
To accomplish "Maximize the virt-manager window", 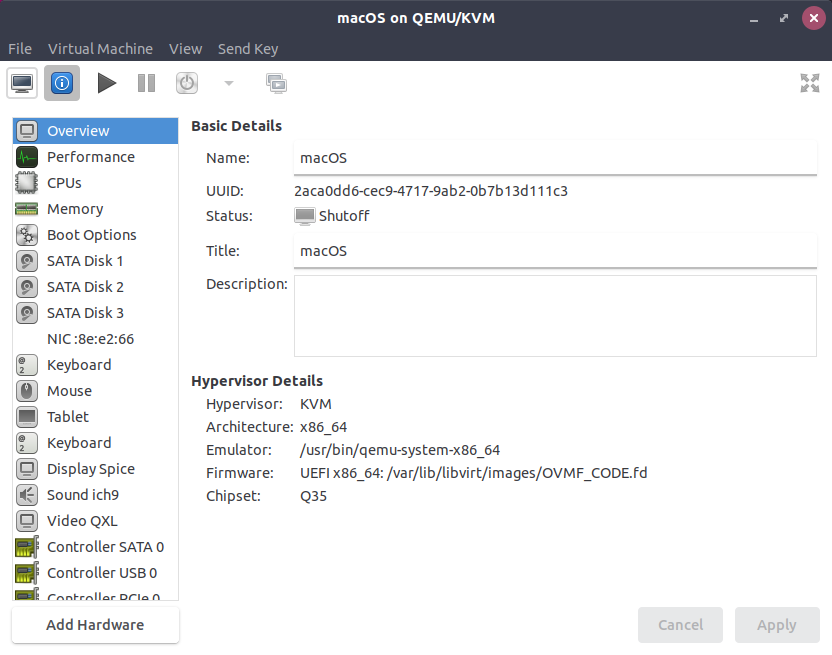I will (x=784, y=19).
